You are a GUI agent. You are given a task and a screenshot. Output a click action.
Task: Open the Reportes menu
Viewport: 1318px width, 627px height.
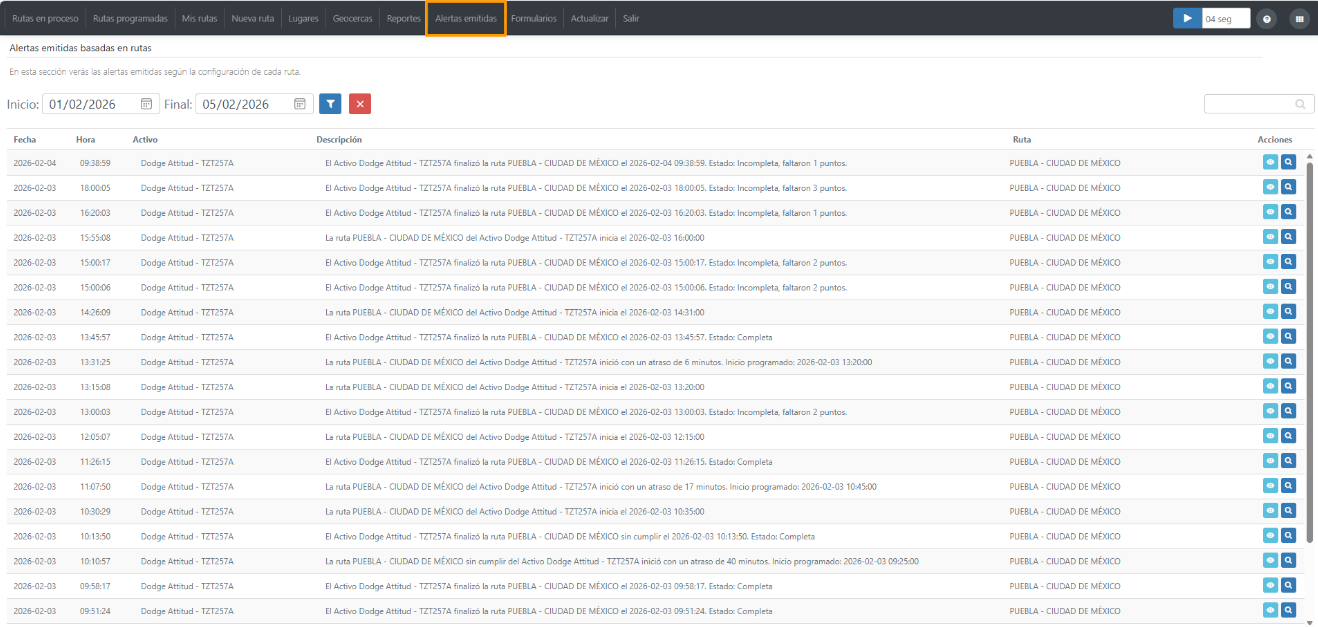403,18
